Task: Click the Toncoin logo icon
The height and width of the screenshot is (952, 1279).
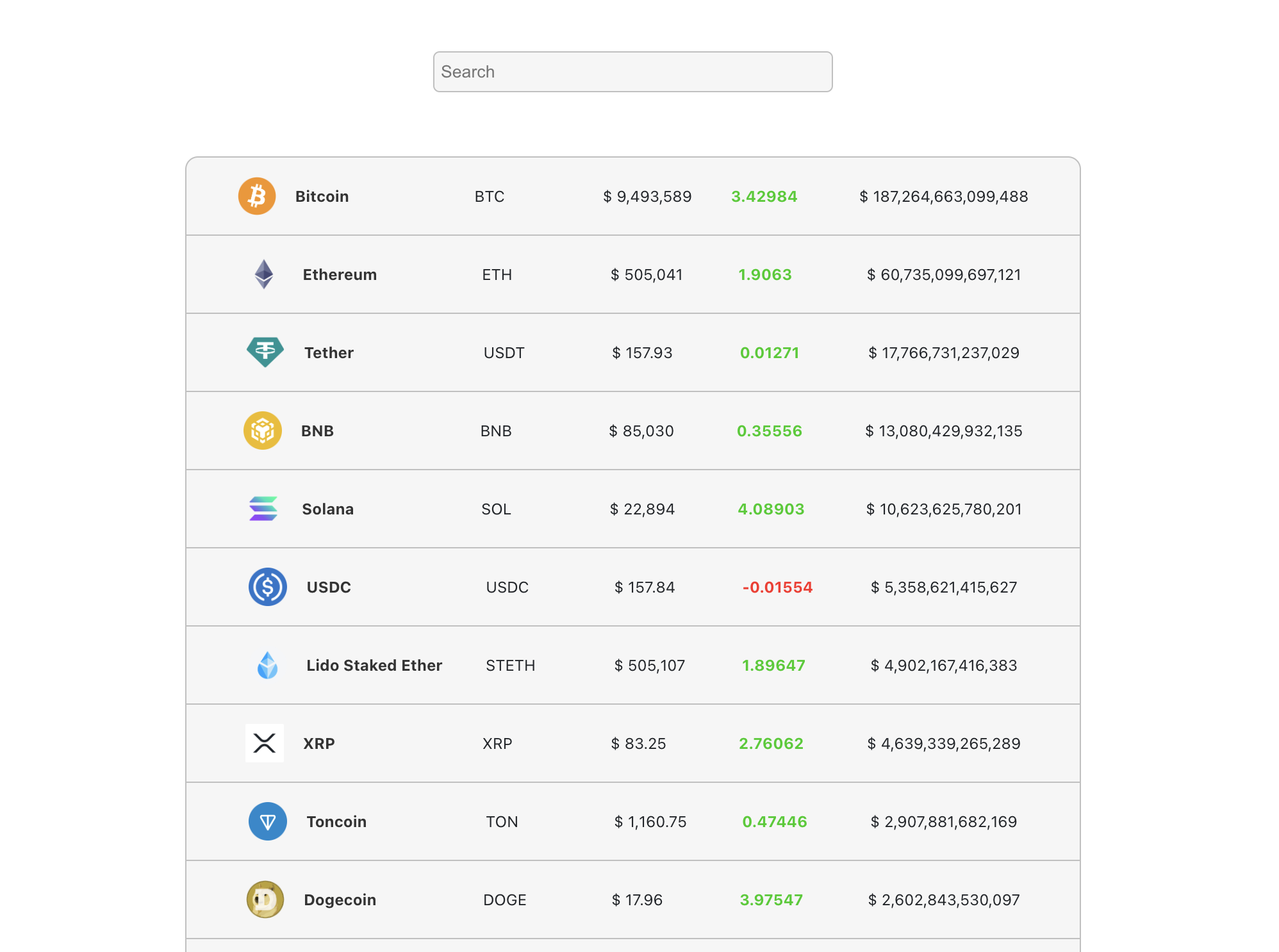Action: pyautogui.click(x=268, y=821)
